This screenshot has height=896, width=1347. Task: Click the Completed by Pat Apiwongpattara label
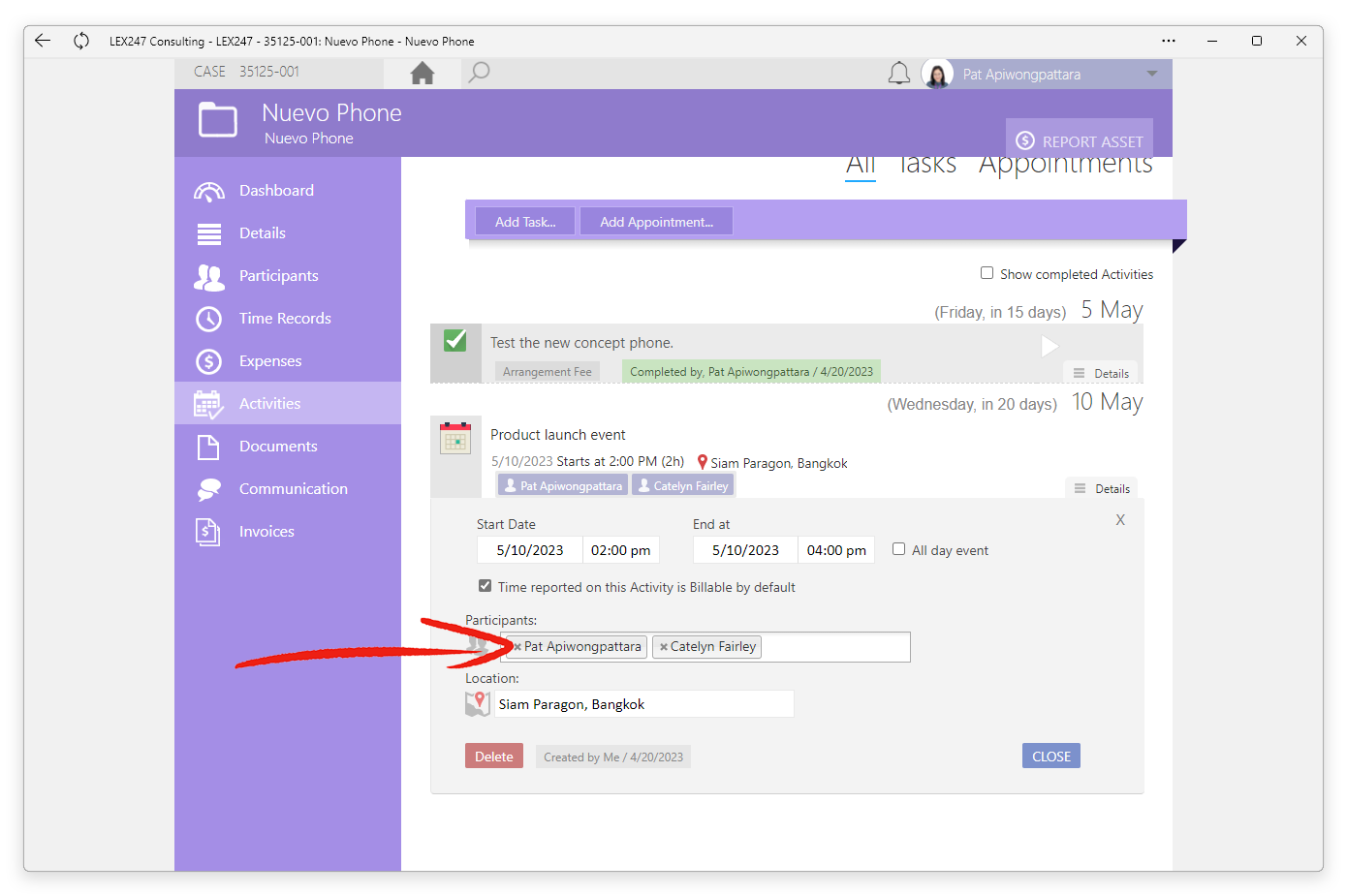click(751, 372)
